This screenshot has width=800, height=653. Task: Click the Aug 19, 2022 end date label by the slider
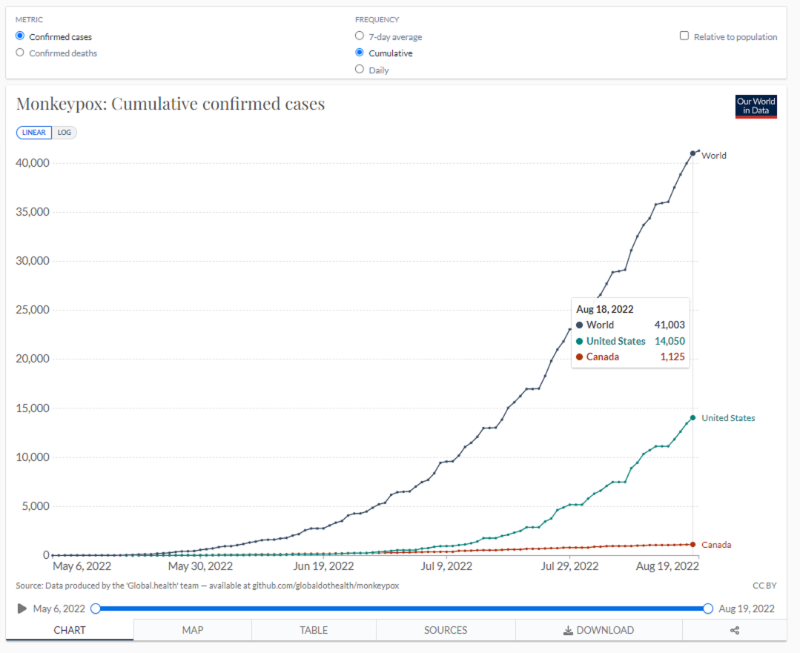(x=746, y=609)
